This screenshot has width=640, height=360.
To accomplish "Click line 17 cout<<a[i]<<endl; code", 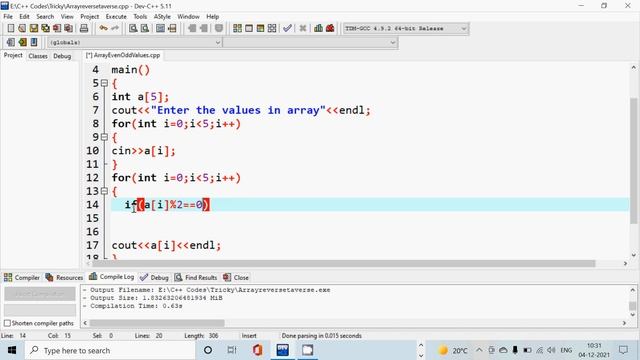I will tap(166, 245).
